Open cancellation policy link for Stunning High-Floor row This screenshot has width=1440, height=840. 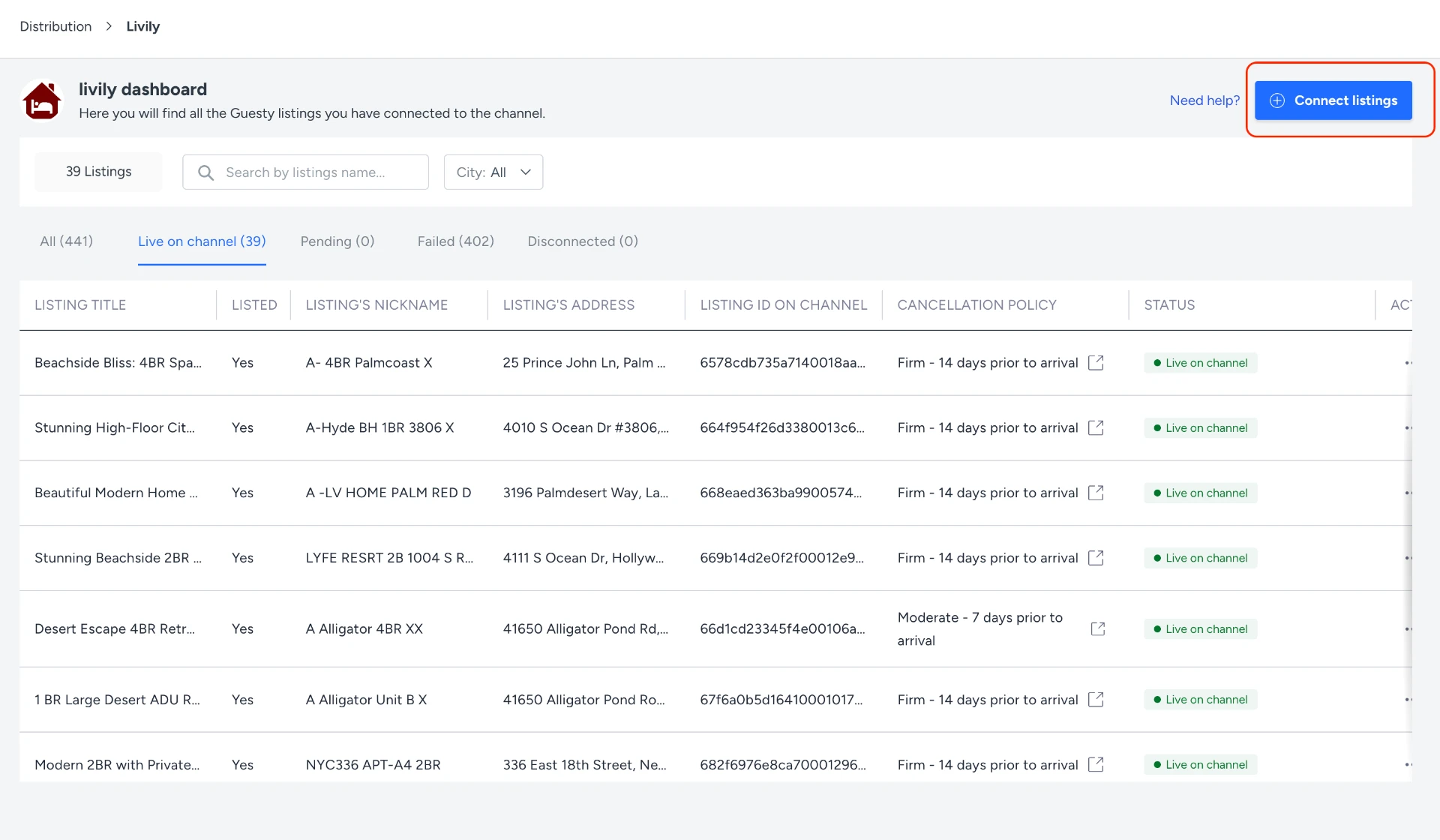1096,428
